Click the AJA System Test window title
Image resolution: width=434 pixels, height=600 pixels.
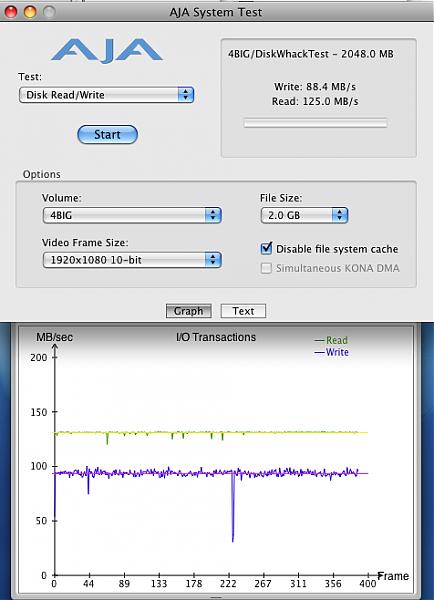point(216,12)
